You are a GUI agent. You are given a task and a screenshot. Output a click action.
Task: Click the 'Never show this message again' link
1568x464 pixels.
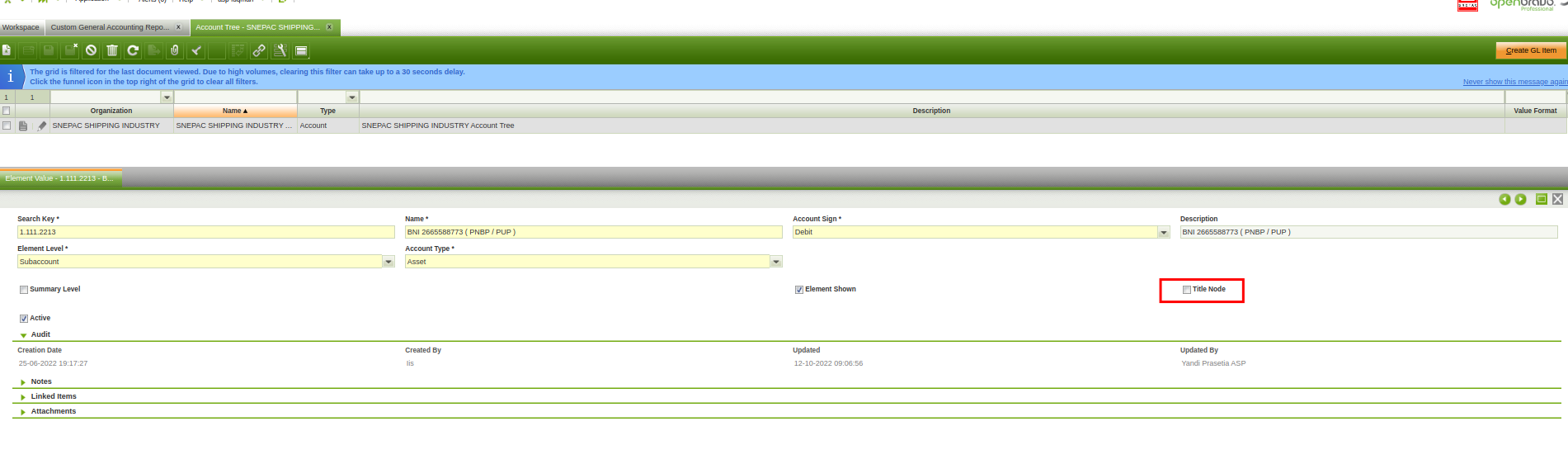coord(1514,82)
